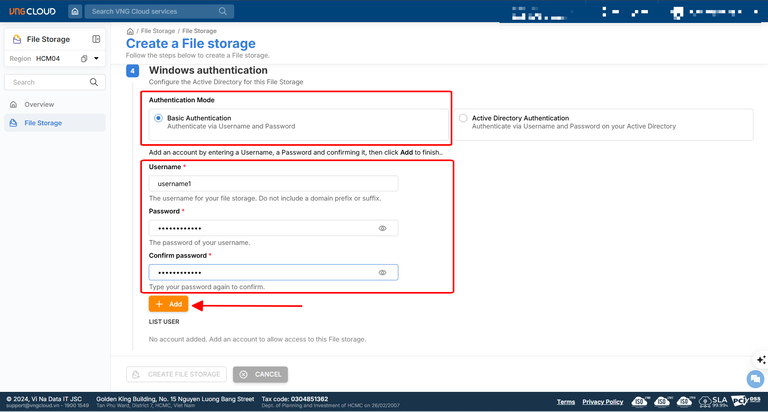The image size is (768, 412).
Task: Expand the Region dropdown arrow
Action: (97, 59)
